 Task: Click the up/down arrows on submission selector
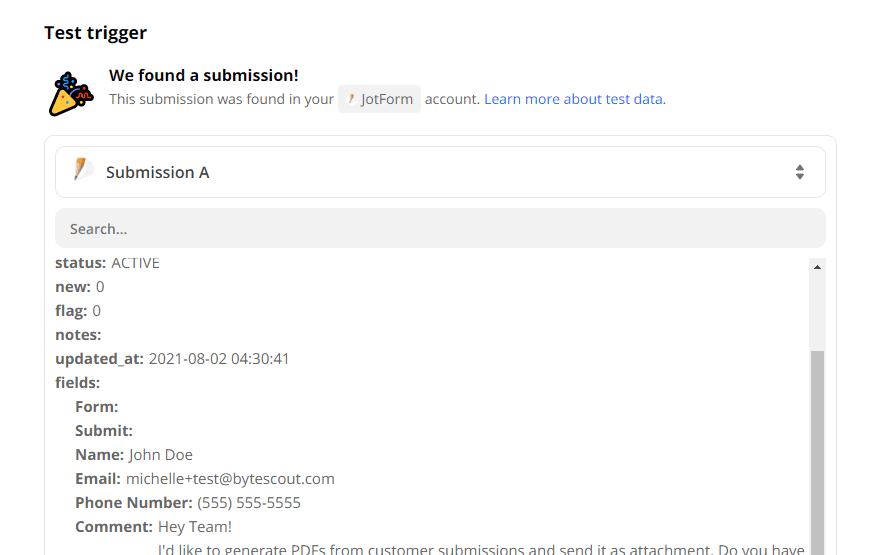pos(800,172)
